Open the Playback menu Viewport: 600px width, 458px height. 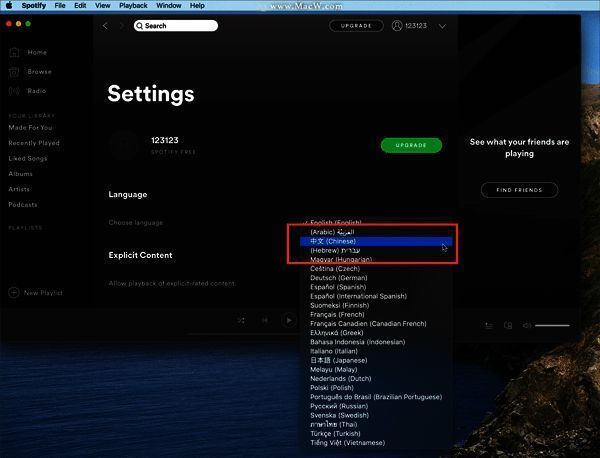[133, 5]
